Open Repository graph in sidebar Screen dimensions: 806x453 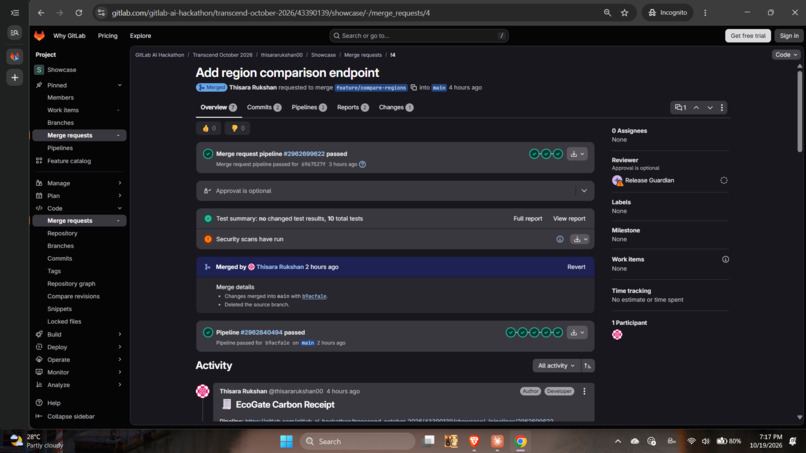tap(71, 284)
